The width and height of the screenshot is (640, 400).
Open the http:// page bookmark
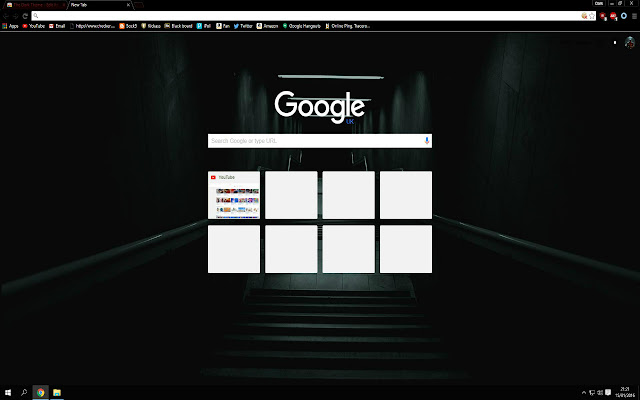tap(93, 26)
